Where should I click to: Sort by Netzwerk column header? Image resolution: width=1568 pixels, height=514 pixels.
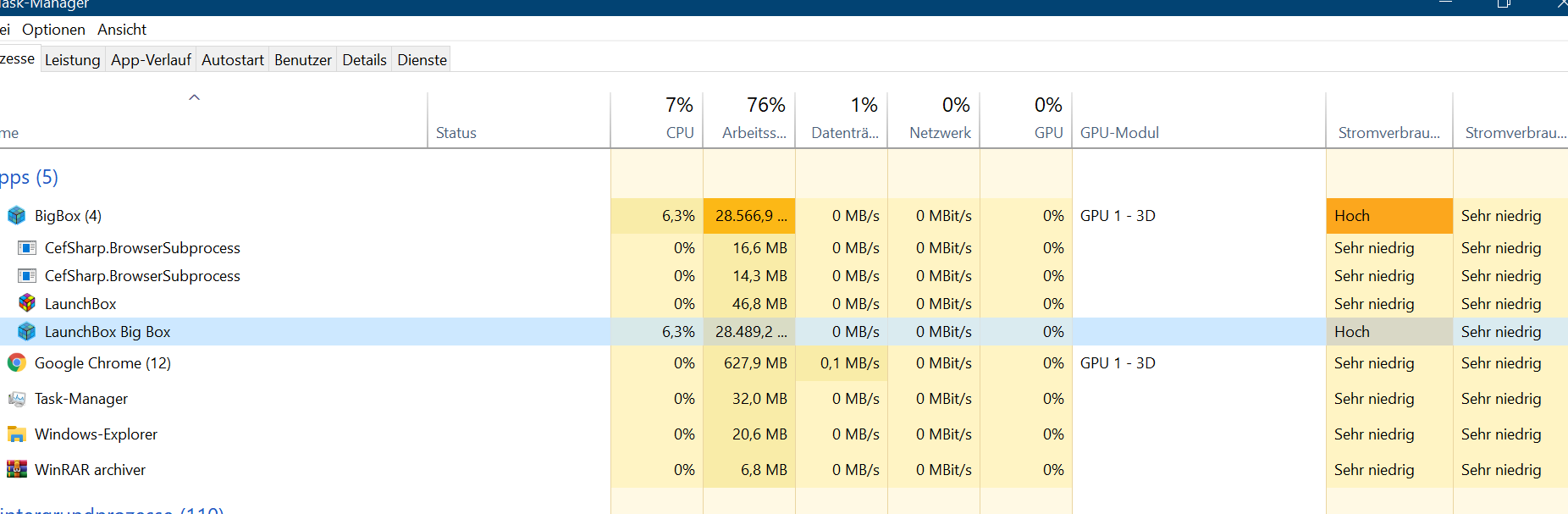click(x=934, y=120)
